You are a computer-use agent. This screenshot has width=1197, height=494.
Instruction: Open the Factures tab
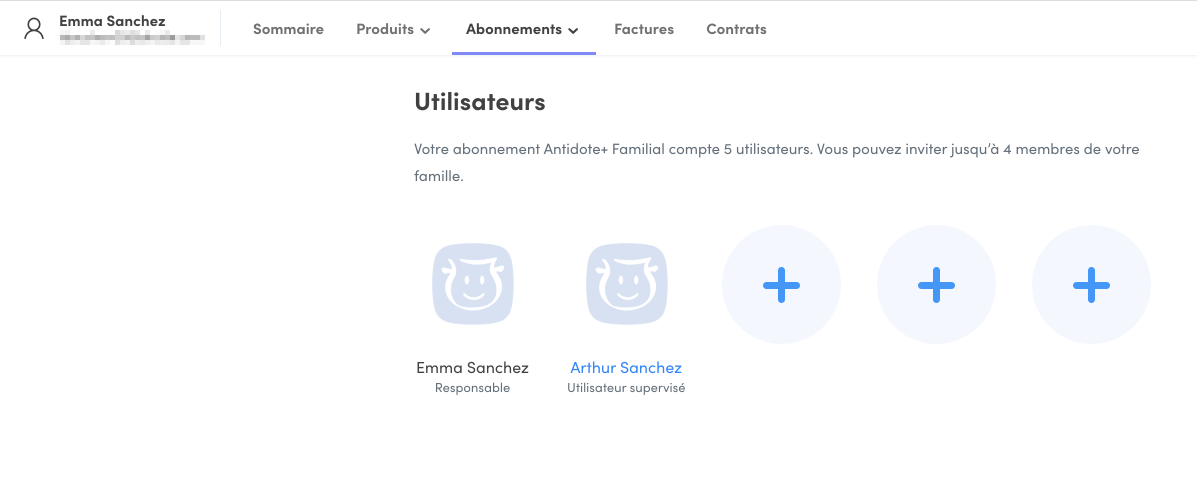[x=644, y=29]
